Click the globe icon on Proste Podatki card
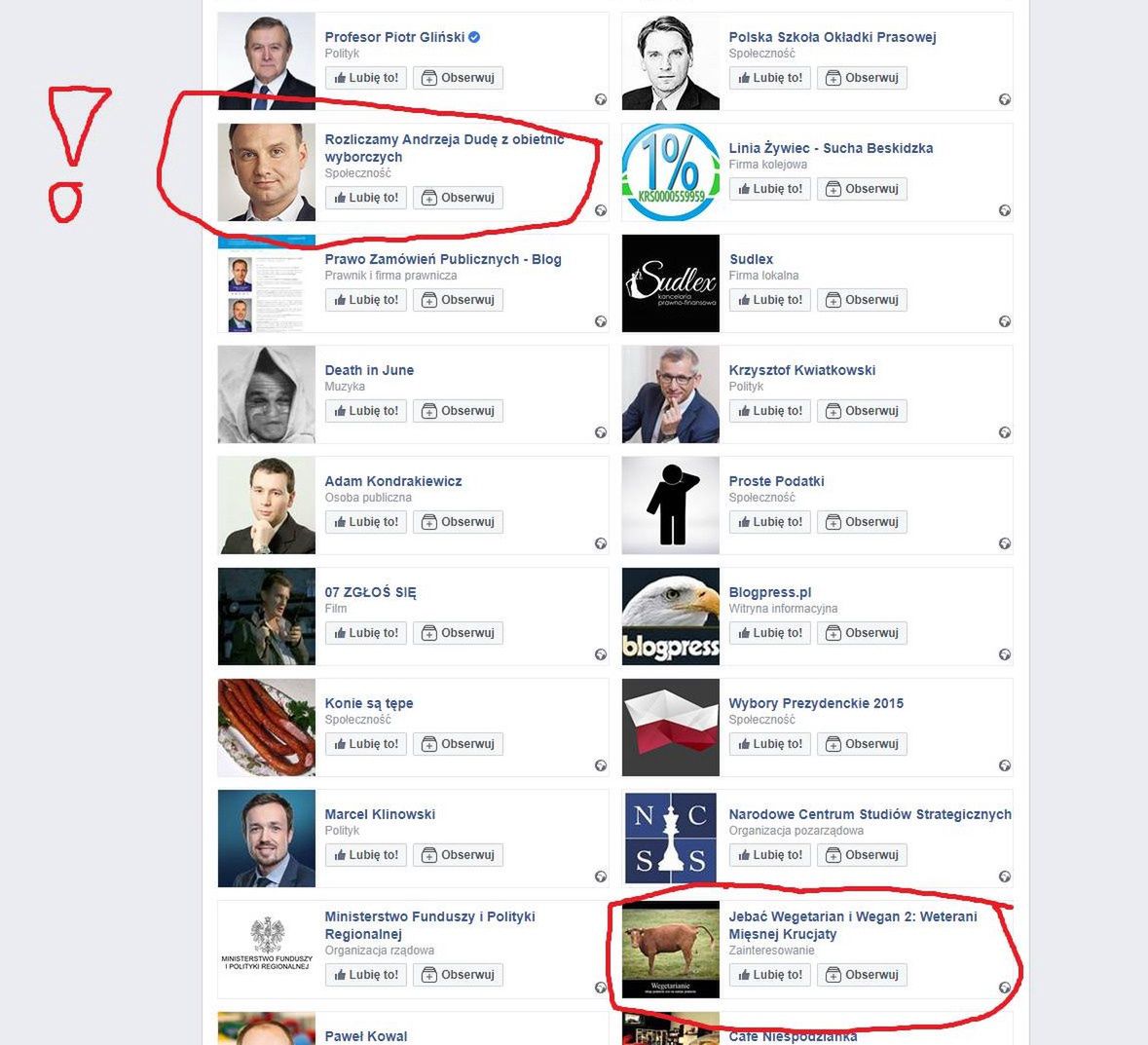This screenshot has height=1045, width=1148. 1005,543
